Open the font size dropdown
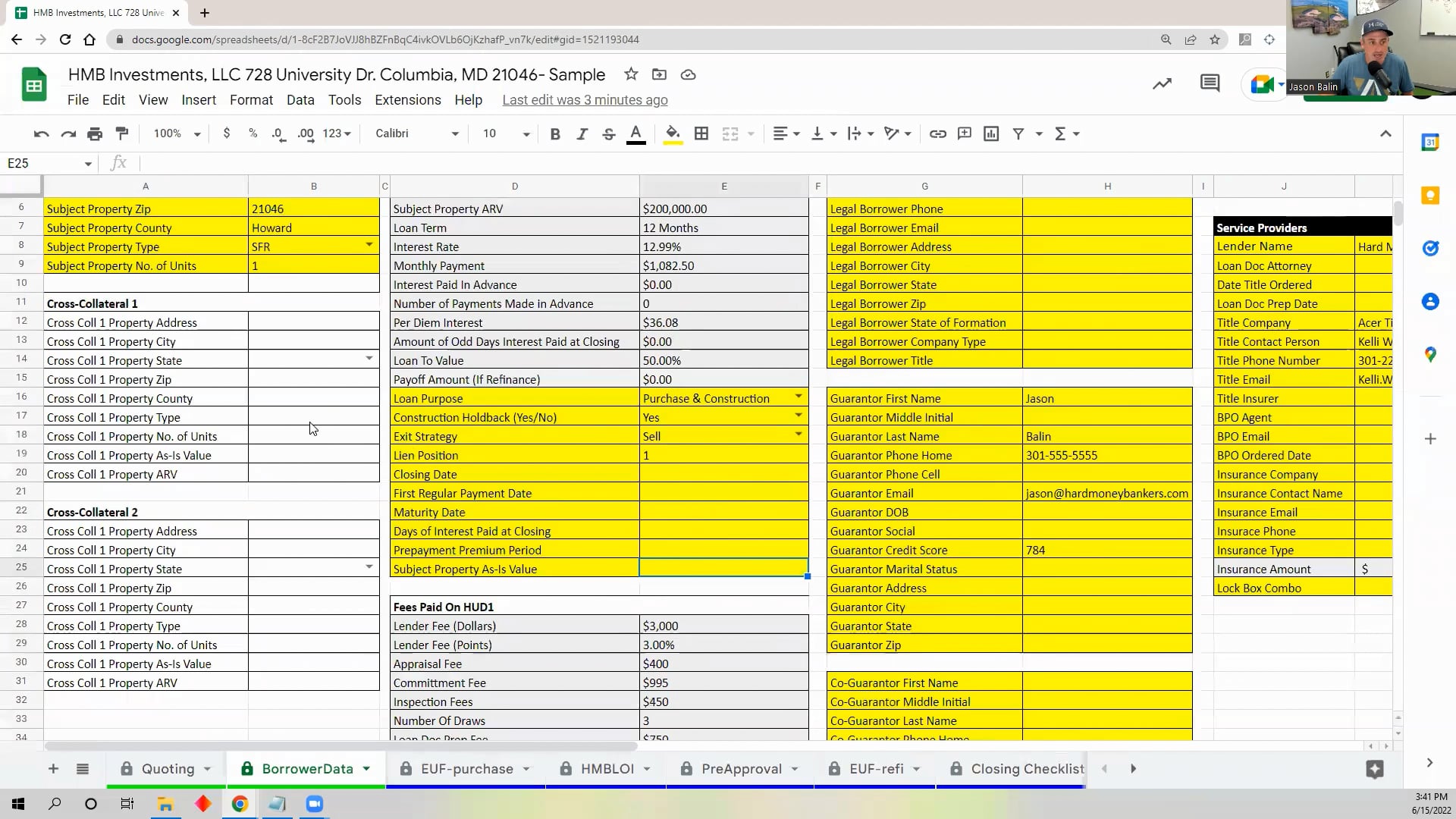The width and height of the screenshot is (1456, 819). (506, 133)
